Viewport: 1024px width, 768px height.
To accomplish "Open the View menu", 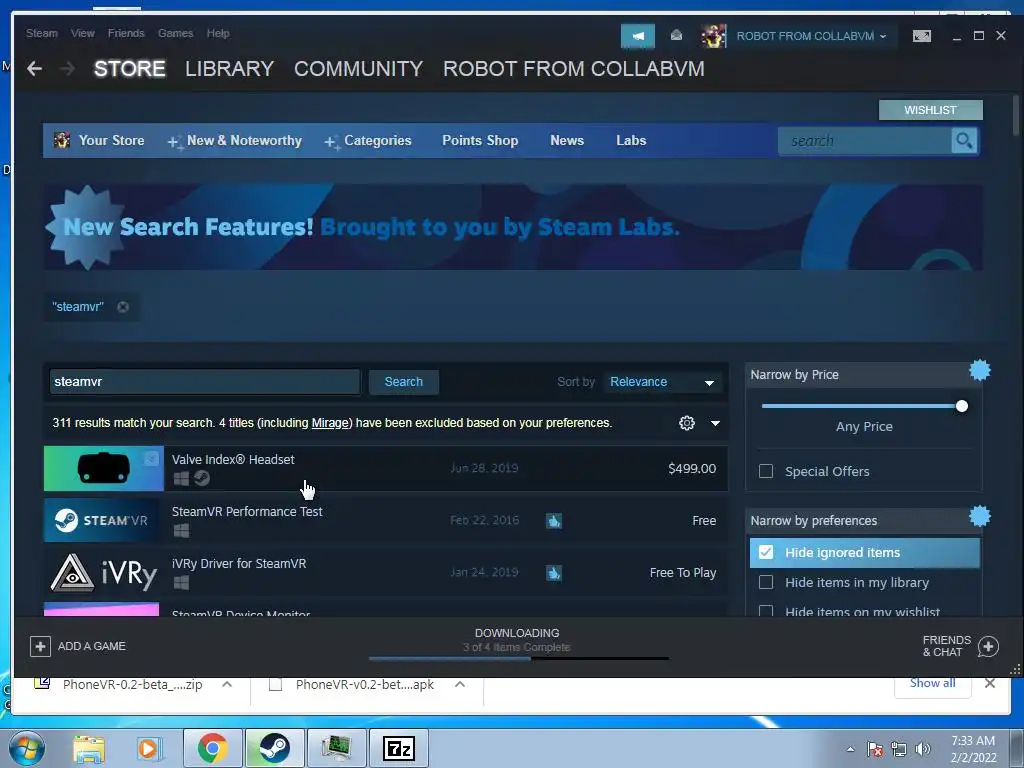I will click(83, 33).
